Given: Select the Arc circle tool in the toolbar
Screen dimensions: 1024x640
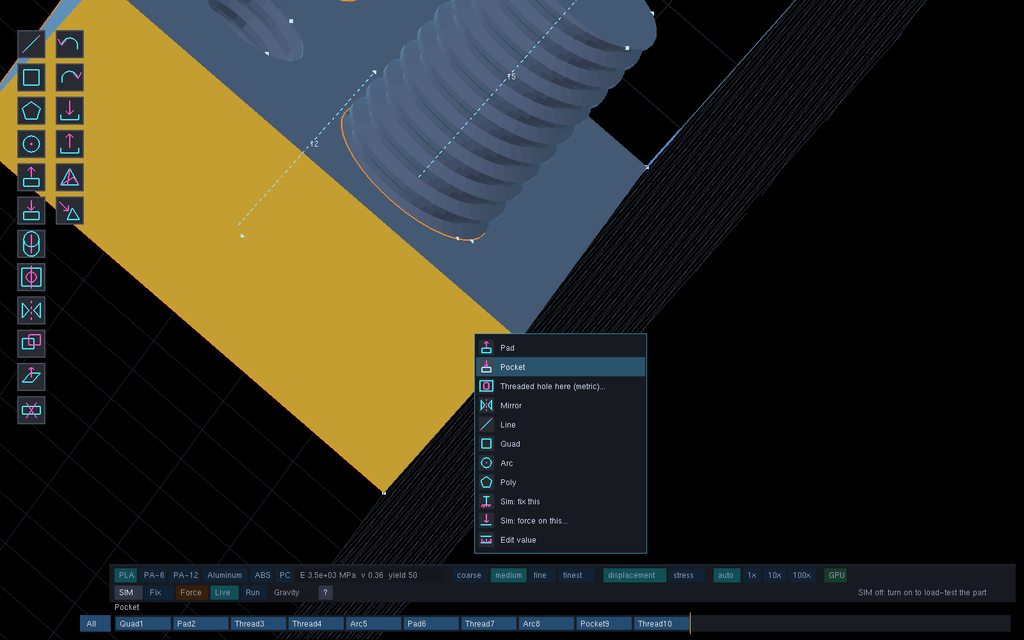Looking at the screenshot, I should coord(31,144).
